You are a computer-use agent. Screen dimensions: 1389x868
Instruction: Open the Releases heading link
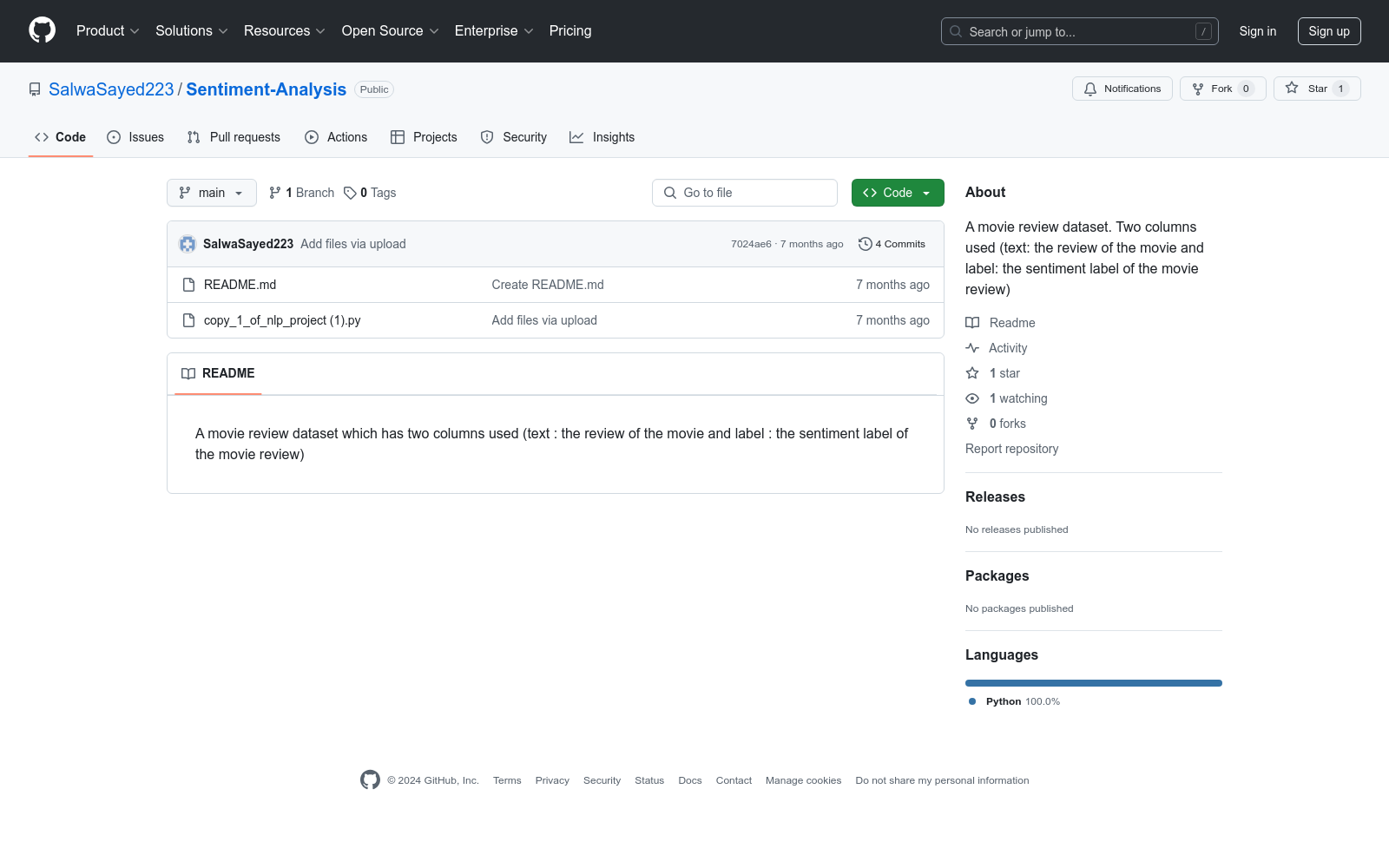click(995, 496)
